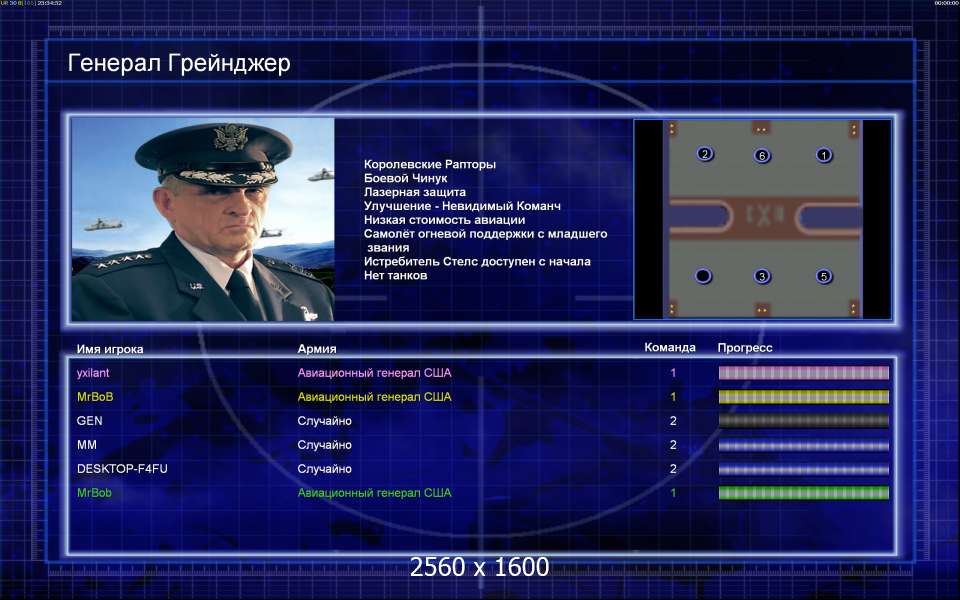This screenshot has height=600, width=960.
Task: Select player name MM
Action: pyautogui.click(x=86, y=444)
